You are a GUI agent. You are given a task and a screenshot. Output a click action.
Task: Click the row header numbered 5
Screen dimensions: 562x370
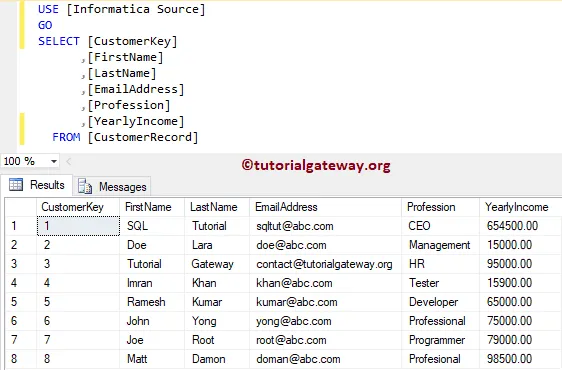pos(21,302)
